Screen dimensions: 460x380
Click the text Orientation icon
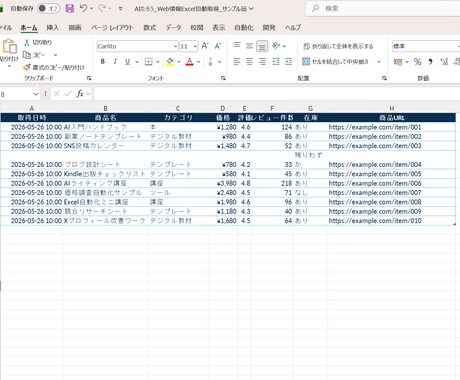[276, 46]
